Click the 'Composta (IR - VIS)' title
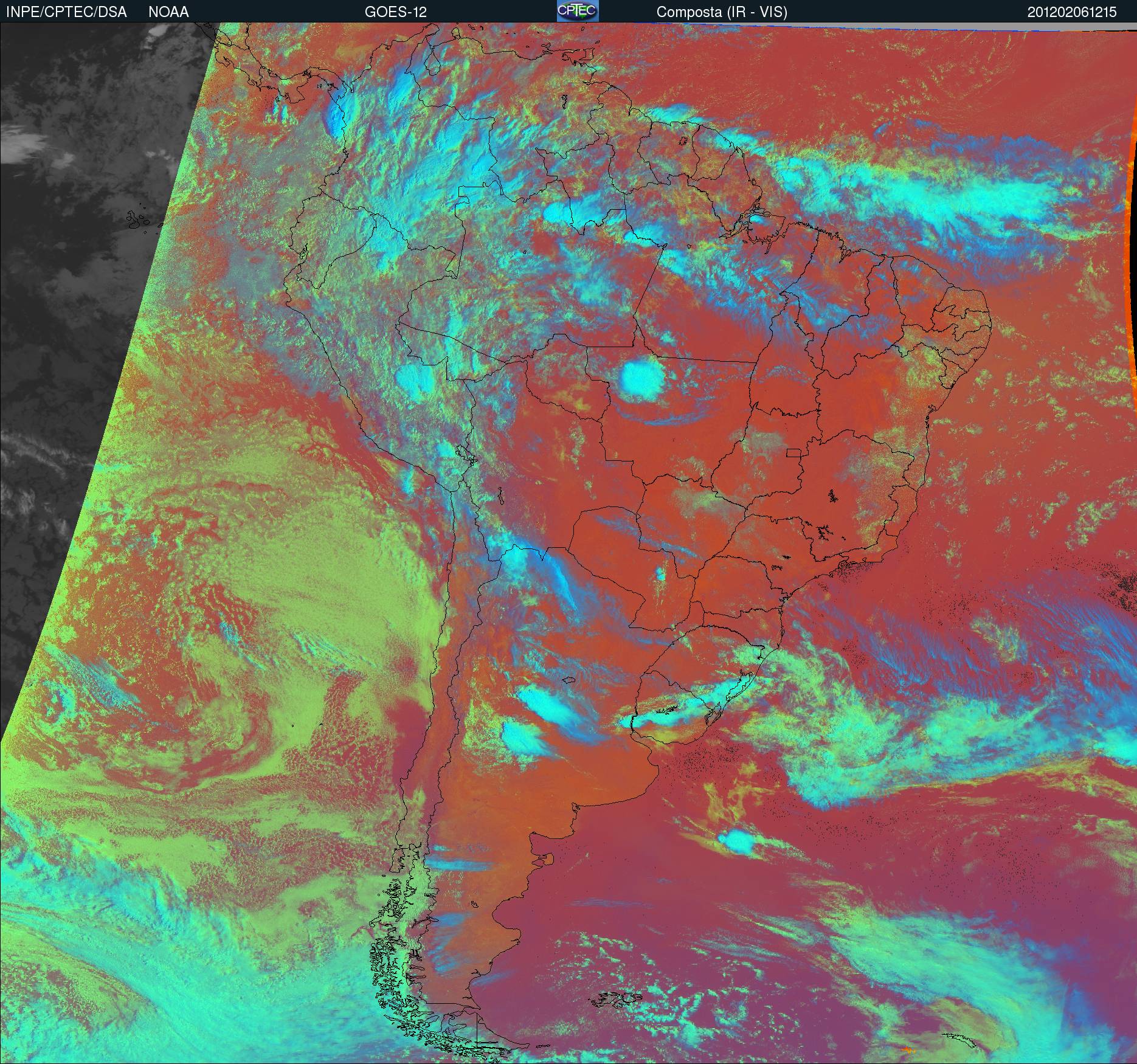 click(722, 12)
